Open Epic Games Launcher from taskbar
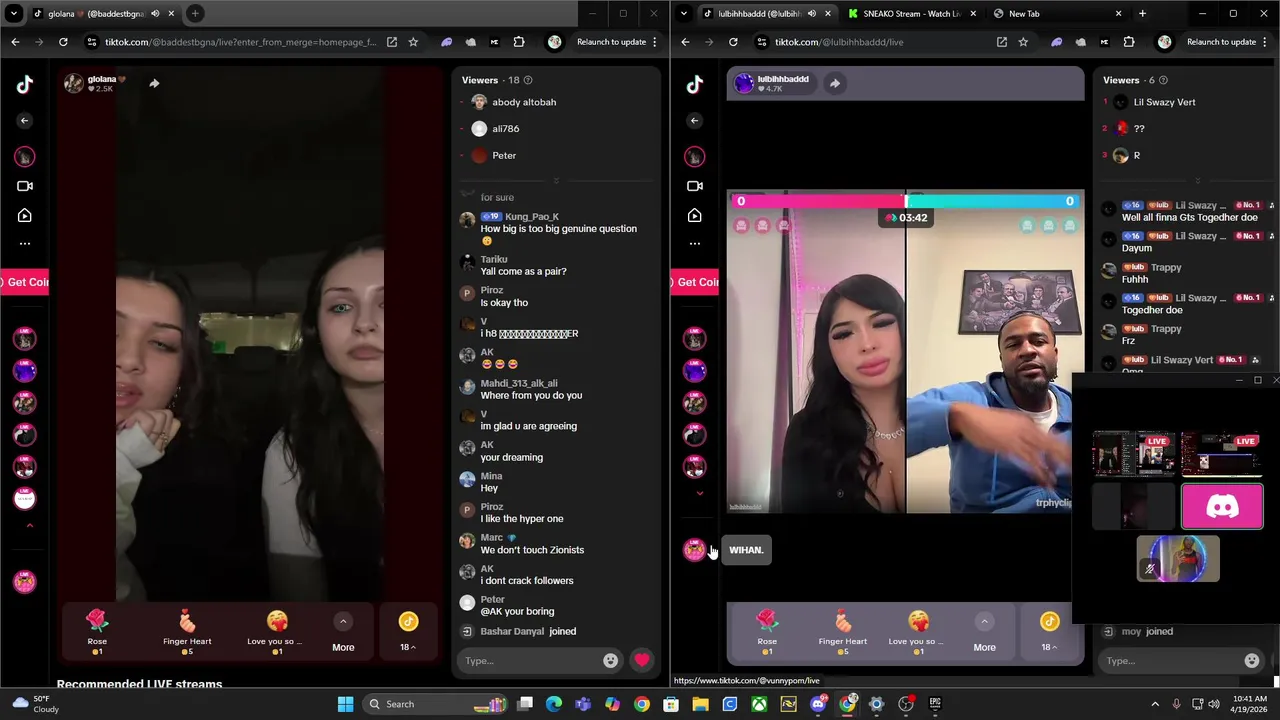 935,704
